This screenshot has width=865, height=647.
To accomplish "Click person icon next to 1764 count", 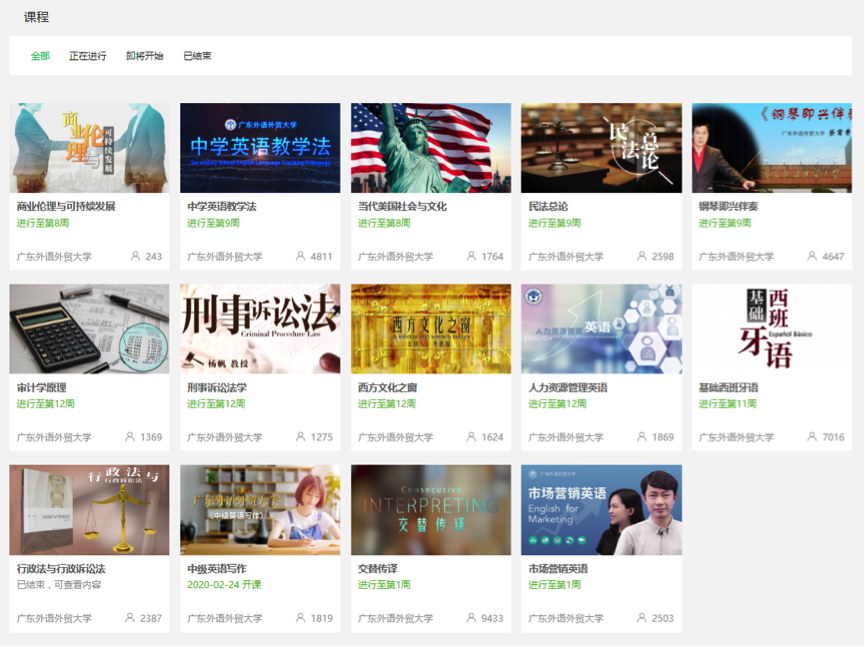I will 471,257.
